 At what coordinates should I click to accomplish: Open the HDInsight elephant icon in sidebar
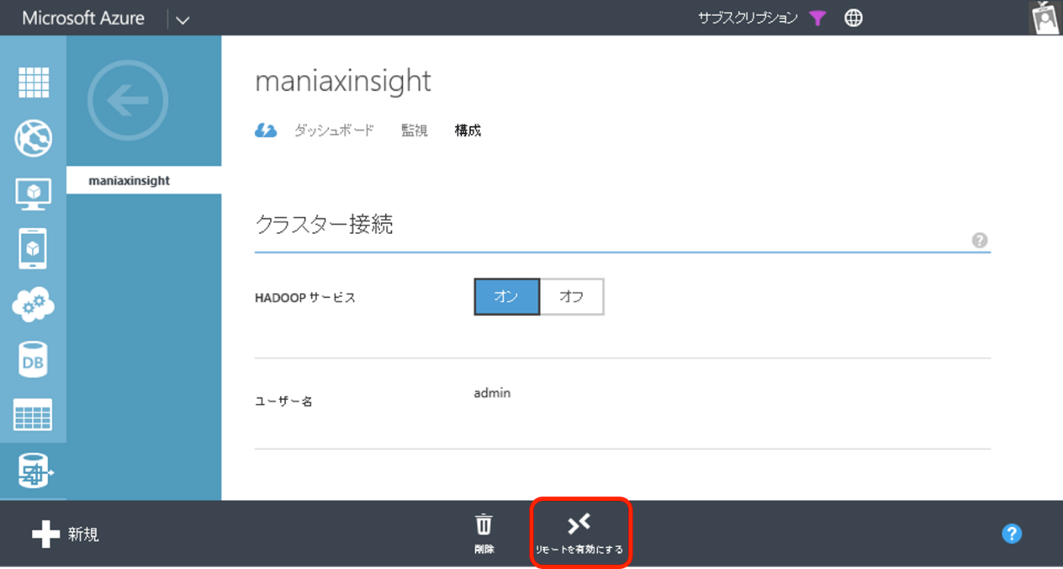(33, 471)
